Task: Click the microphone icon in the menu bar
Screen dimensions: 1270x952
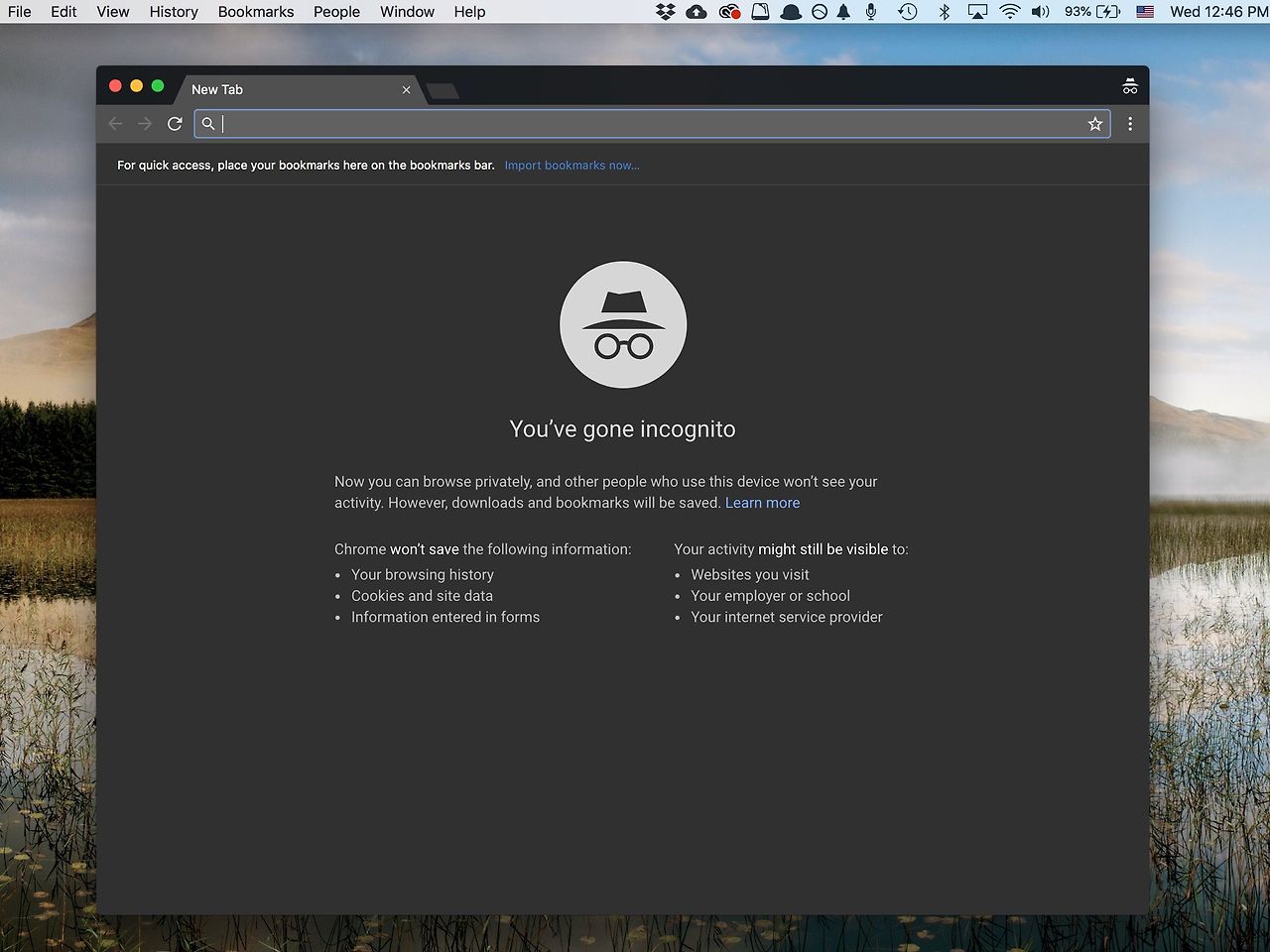Action: click(x=871, y=12)
